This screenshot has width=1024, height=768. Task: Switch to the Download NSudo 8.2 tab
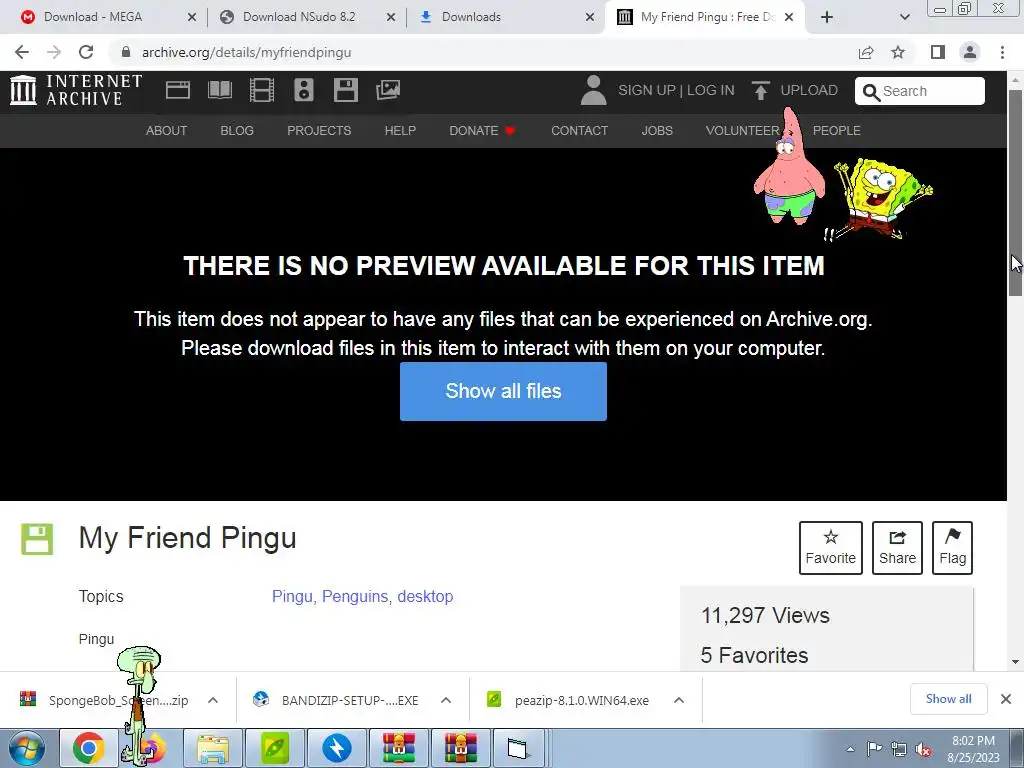click(307, 17)
